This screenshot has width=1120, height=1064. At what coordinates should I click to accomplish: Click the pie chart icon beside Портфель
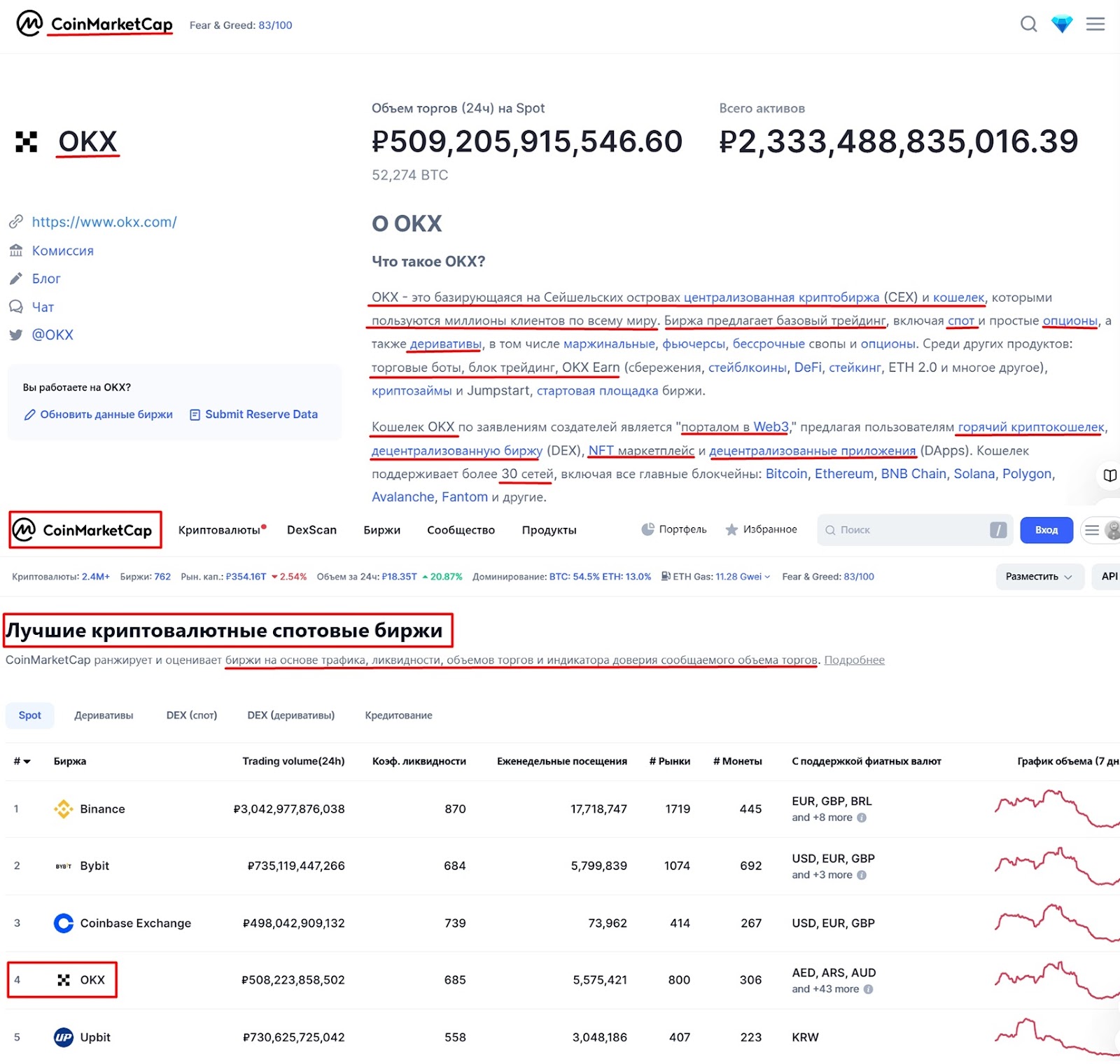[648, 530]
